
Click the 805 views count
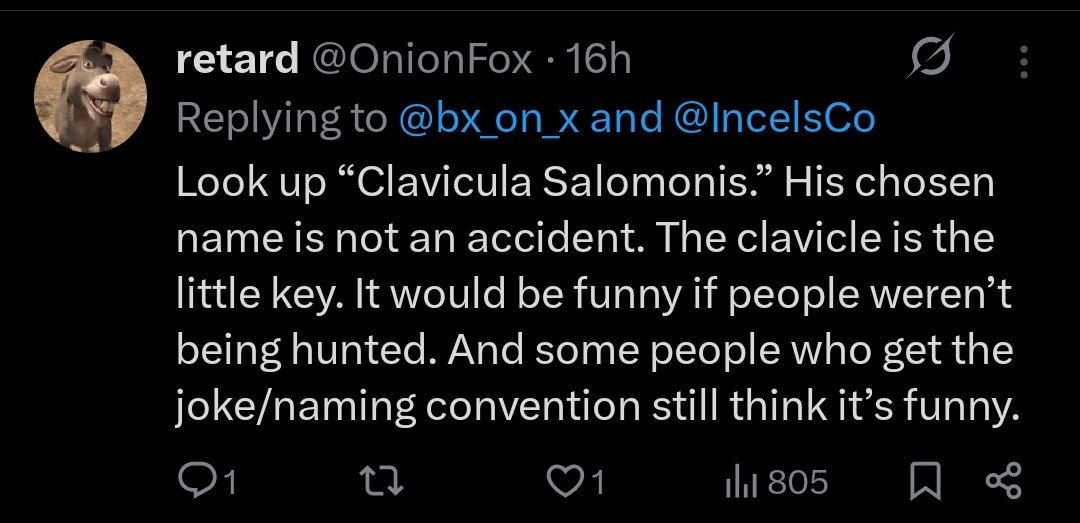pyautogui.click(x=797, y=484)
